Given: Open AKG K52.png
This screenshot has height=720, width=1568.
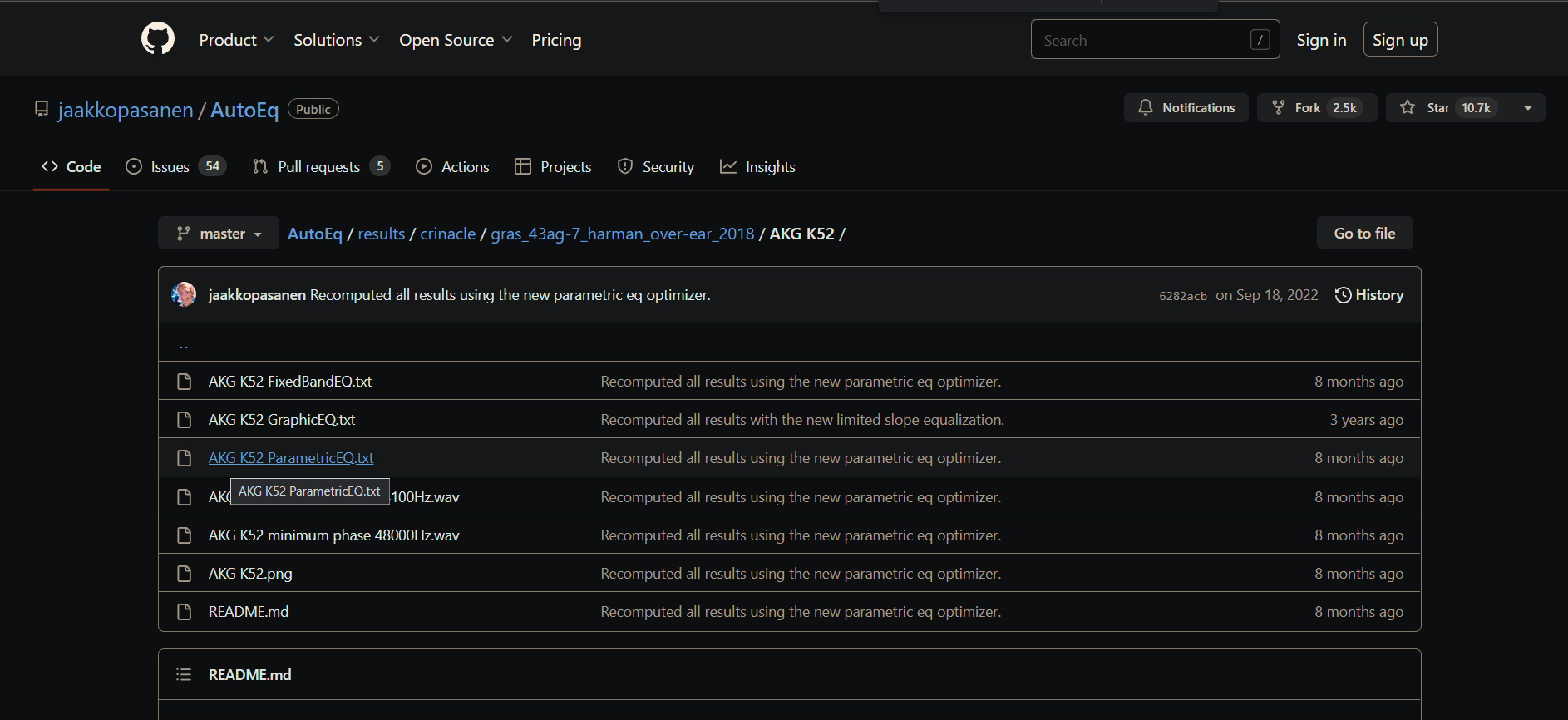Looking at the screenshot, I should tap(250, 574).
